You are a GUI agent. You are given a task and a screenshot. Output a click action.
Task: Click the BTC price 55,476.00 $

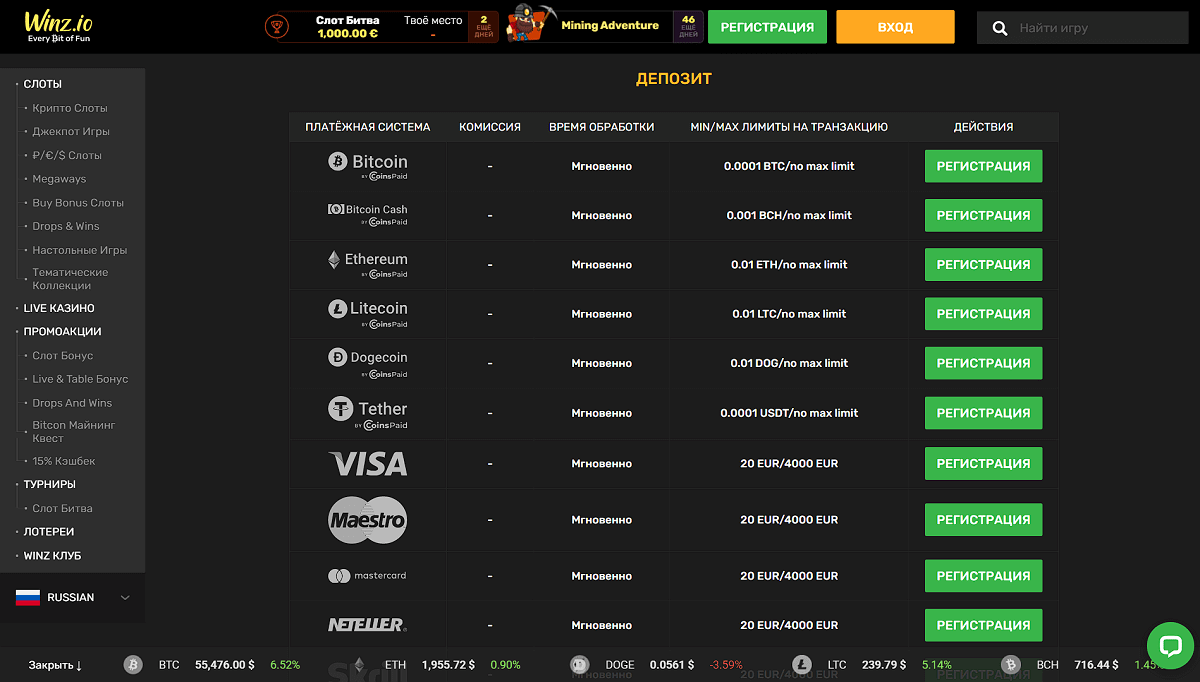[225, 665]
